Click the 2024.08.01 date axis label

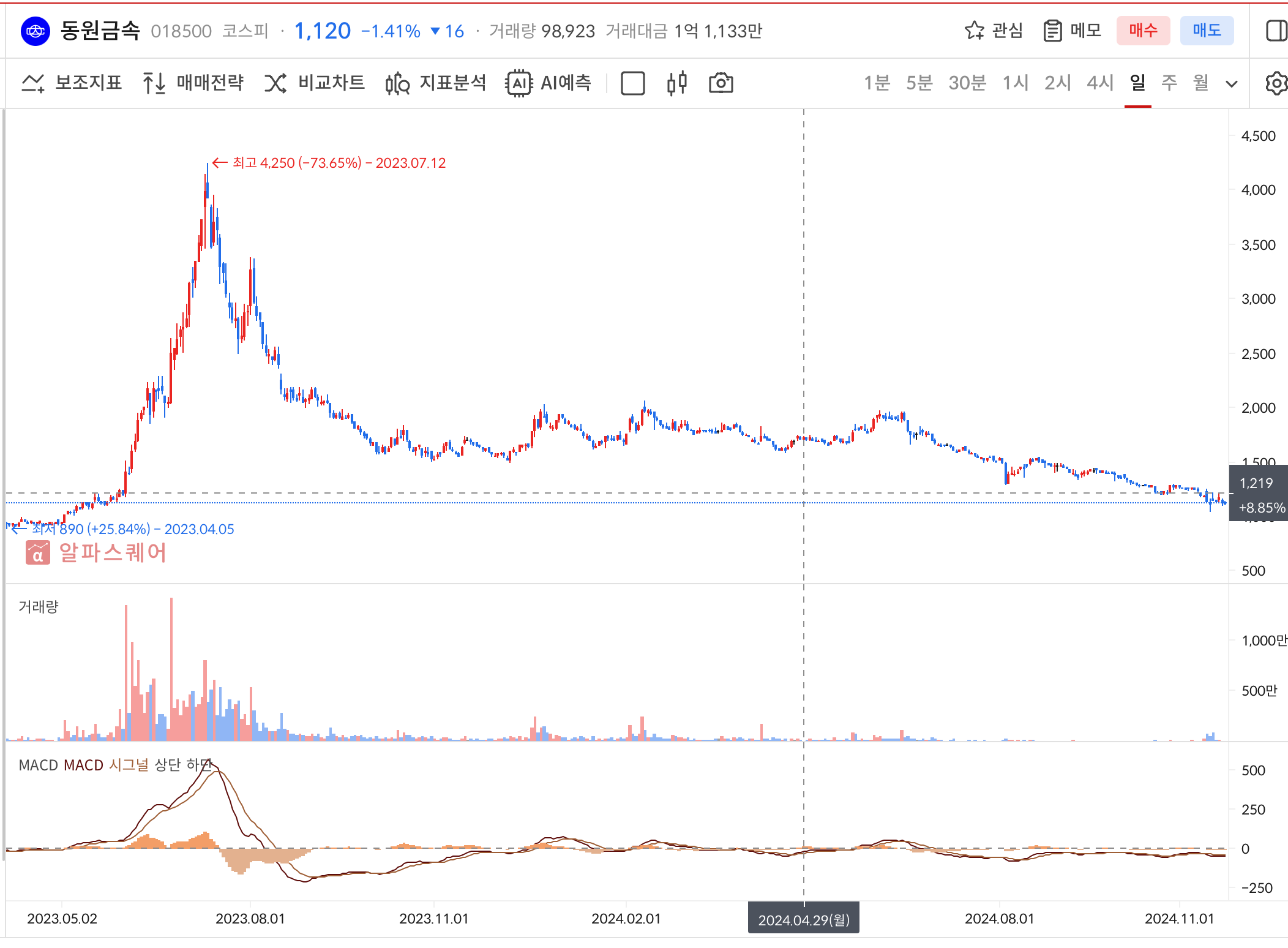(1000, 919)
